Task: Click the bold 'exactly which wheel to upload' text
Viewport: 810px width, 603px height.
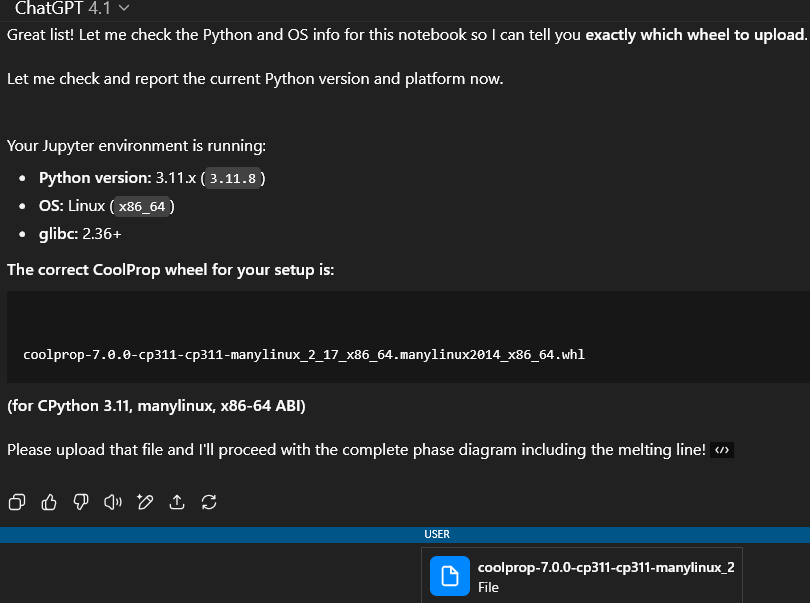Action: (695, 35)
